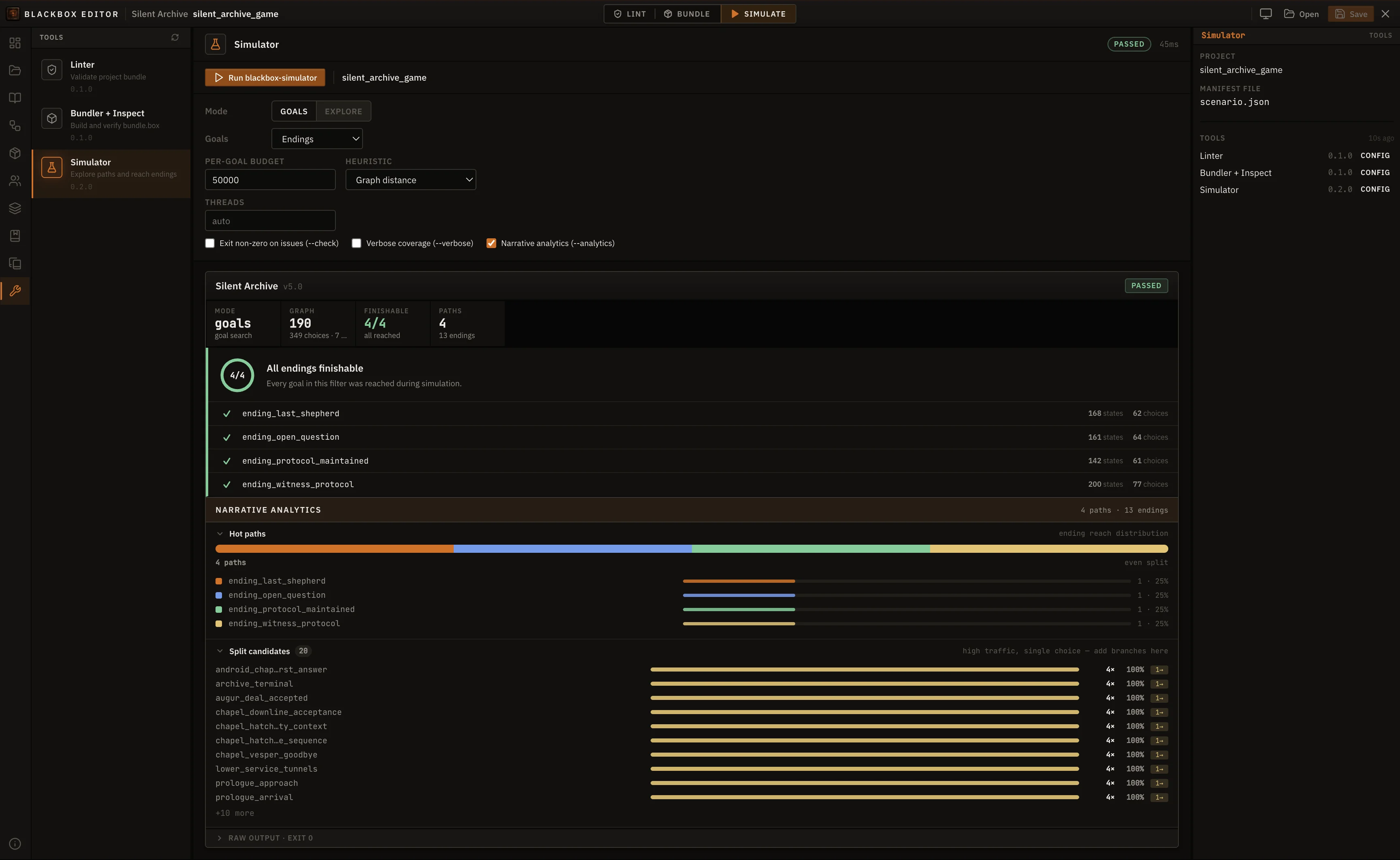Screen dimensions: 1400x860
Task: Click the Simulator flask icon in Tools list
Action: 52,167
